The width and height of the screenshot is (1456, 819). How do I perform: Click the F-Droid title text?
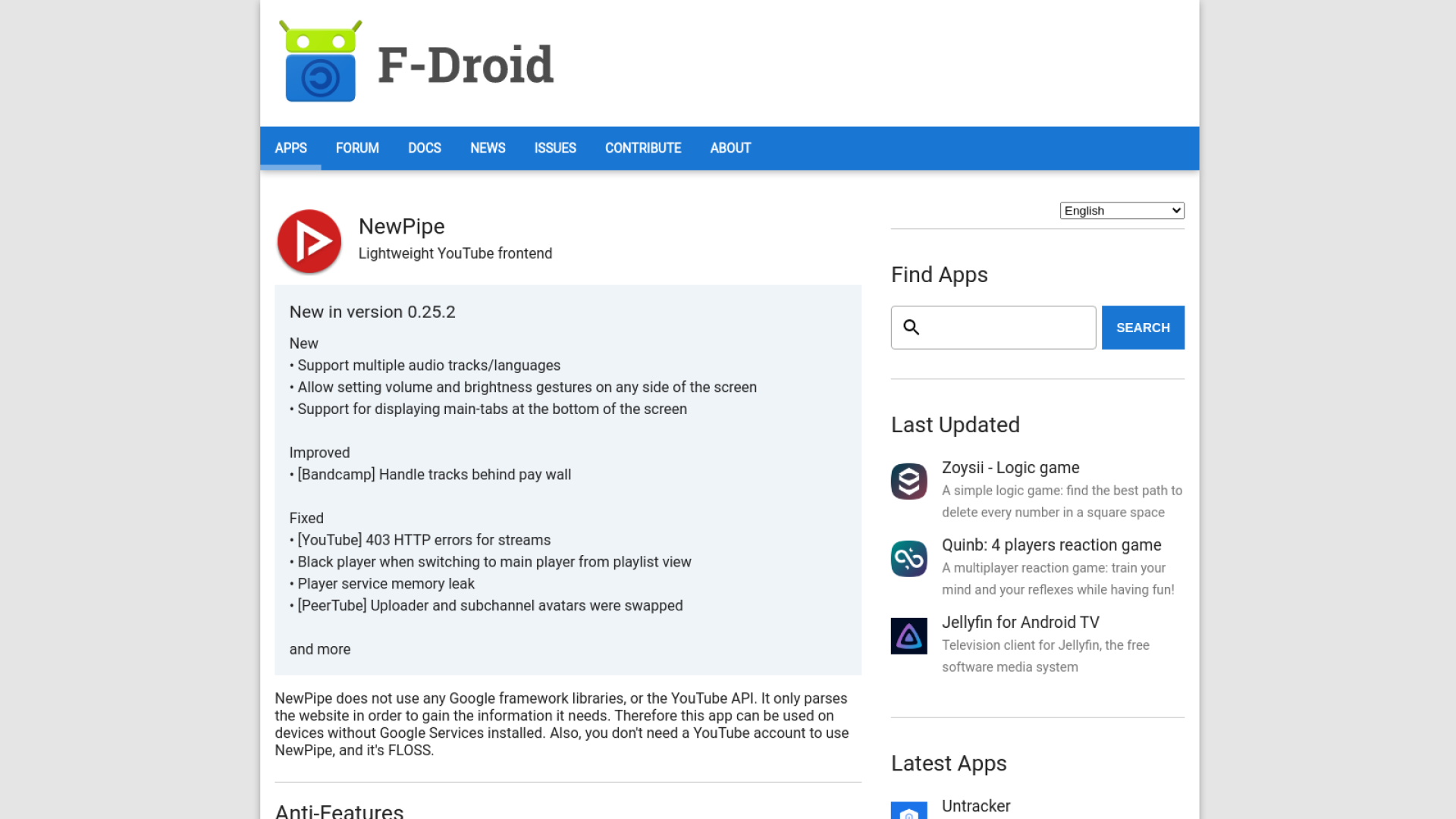pos(466,65)
